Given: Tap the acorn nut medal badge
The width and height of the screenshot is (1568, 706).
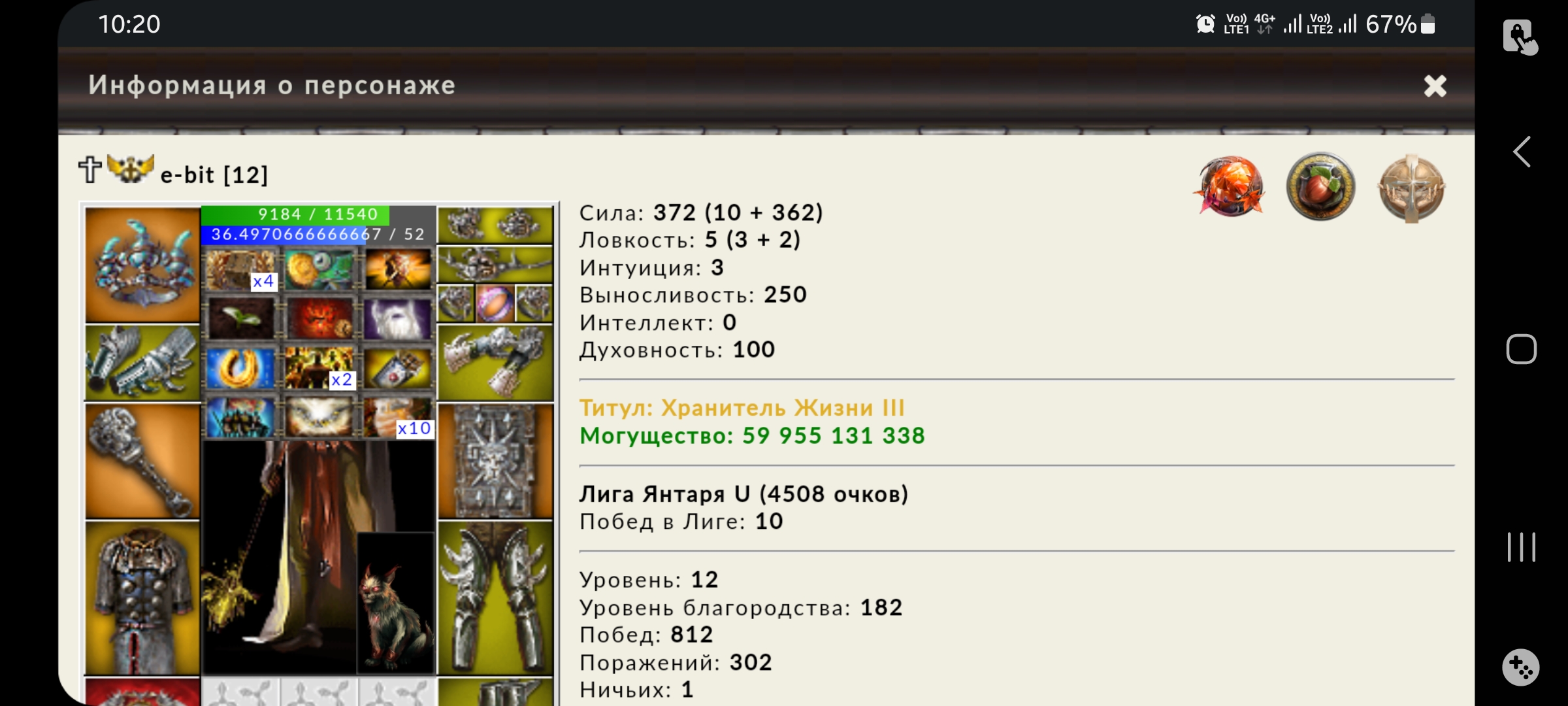Looking at the screenshot, I should click(1320, 187).
